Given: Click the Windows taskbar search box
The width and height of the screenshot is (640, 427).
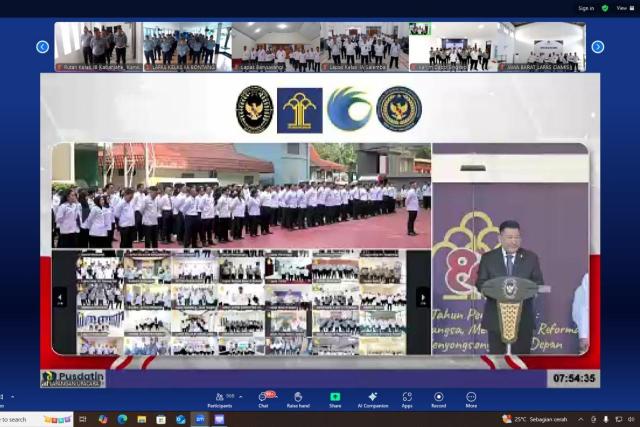Looking at the screenshot, I should click(x=36, y=419).
